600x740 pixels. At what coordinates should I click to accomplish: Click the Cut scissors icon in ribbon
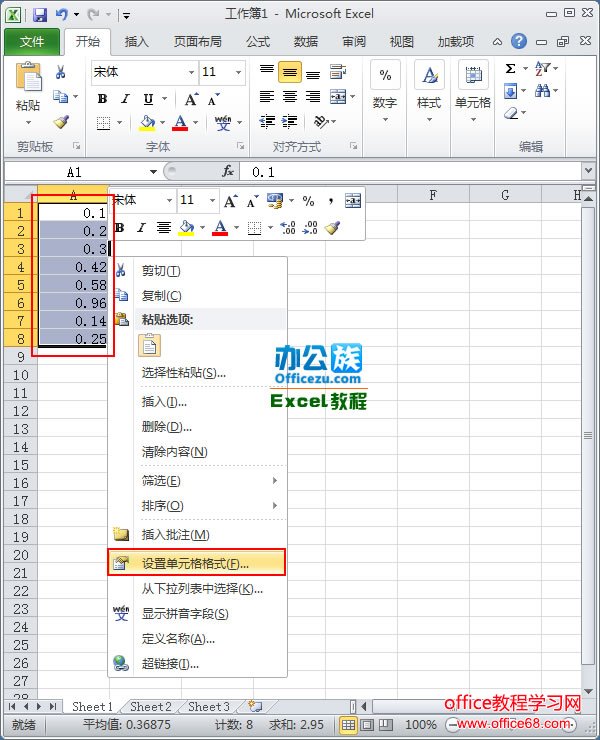[x=60, y=72]
